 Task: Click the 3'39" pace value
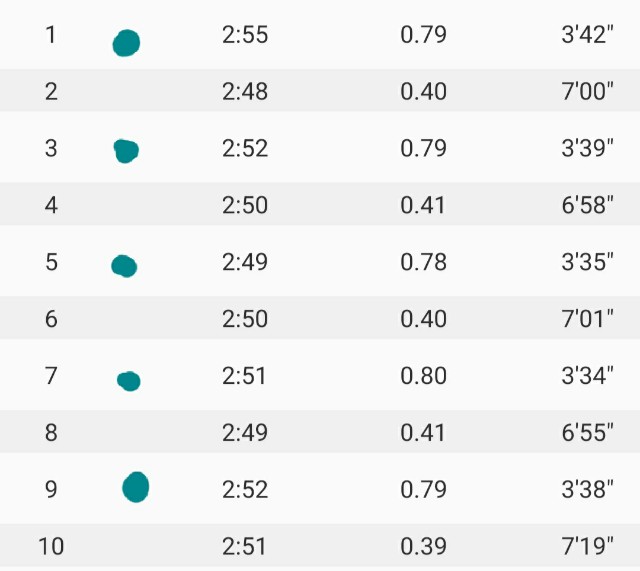587,148
